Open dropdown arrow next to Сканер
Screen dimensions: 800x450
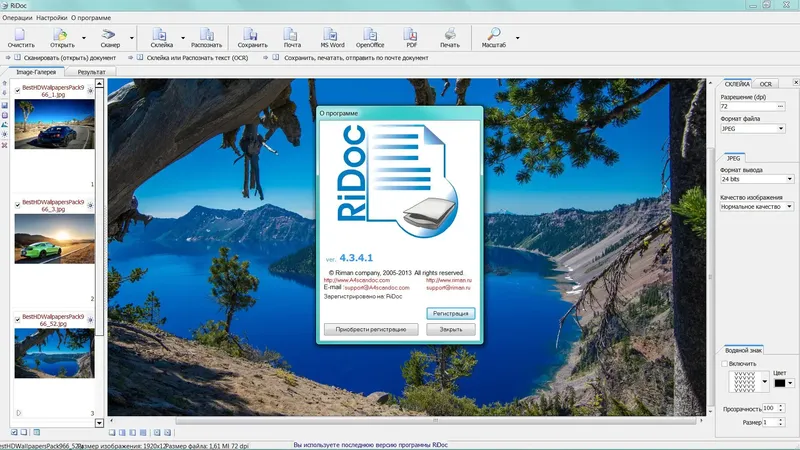click(132, 38)
